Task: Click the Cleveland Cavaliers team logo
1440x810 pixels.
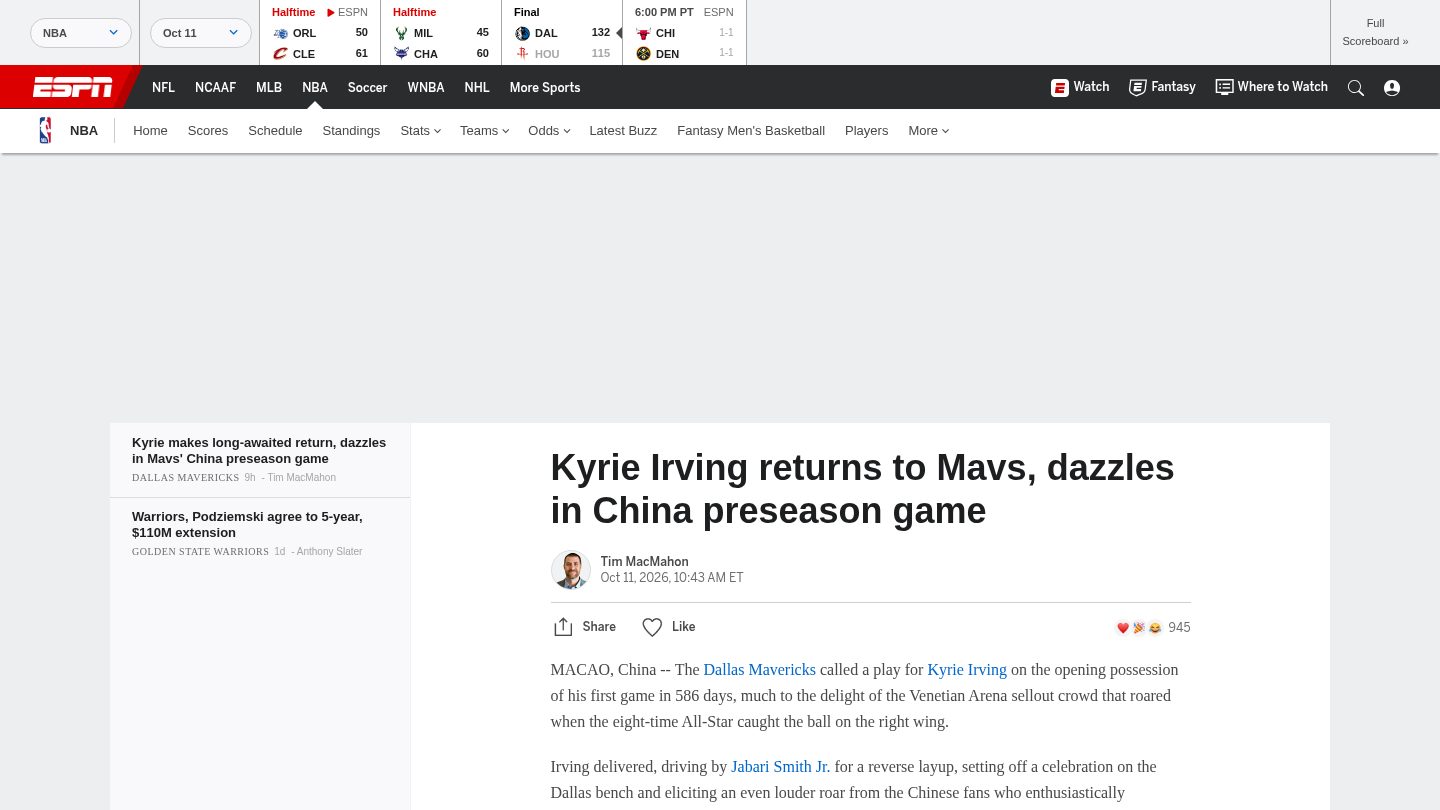Action: point(280,54)
